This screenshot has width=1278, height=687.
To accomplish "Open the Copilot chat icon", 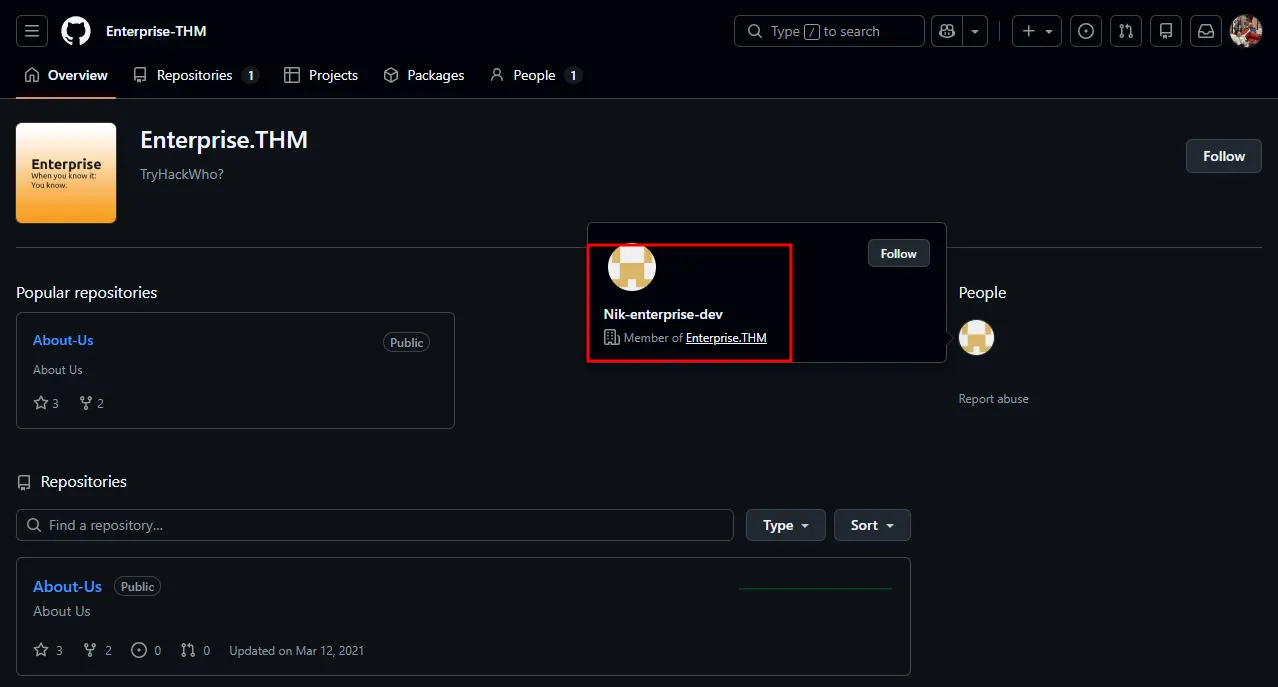I will coord(945,31).
